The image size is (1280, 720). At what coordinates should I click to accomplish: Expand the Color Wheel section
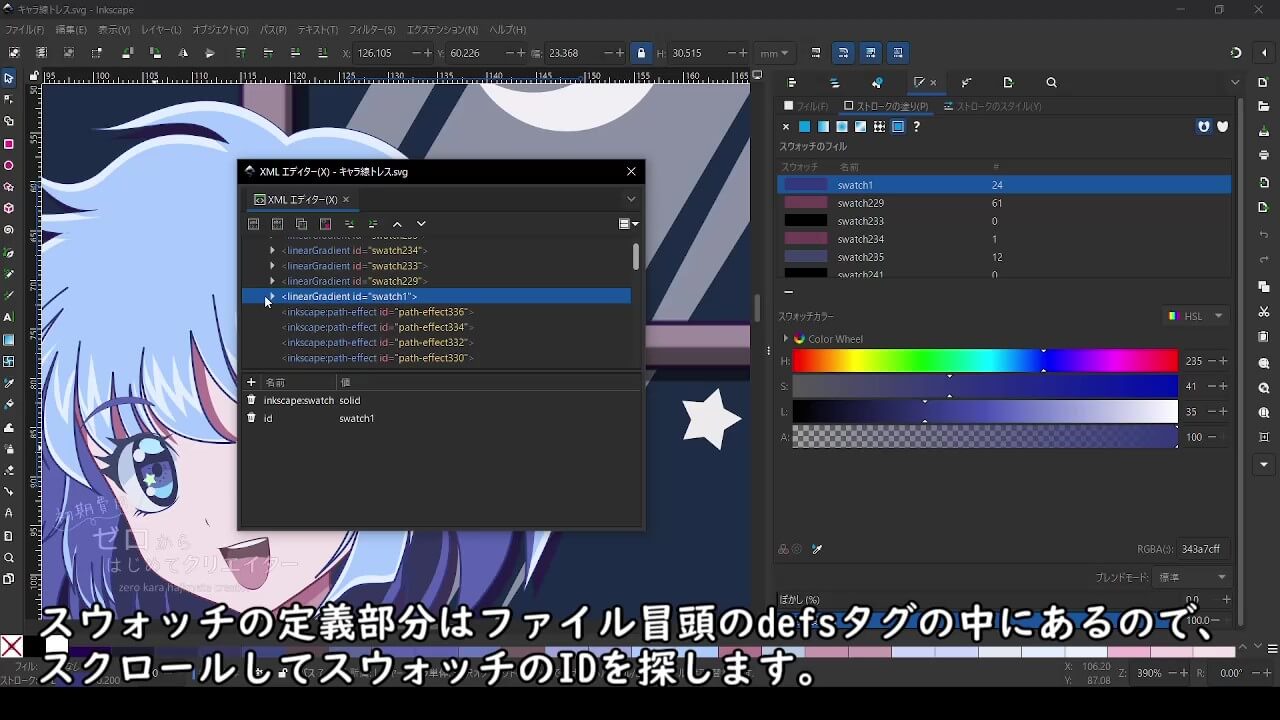pyautogui.click(x=786, y=339)
